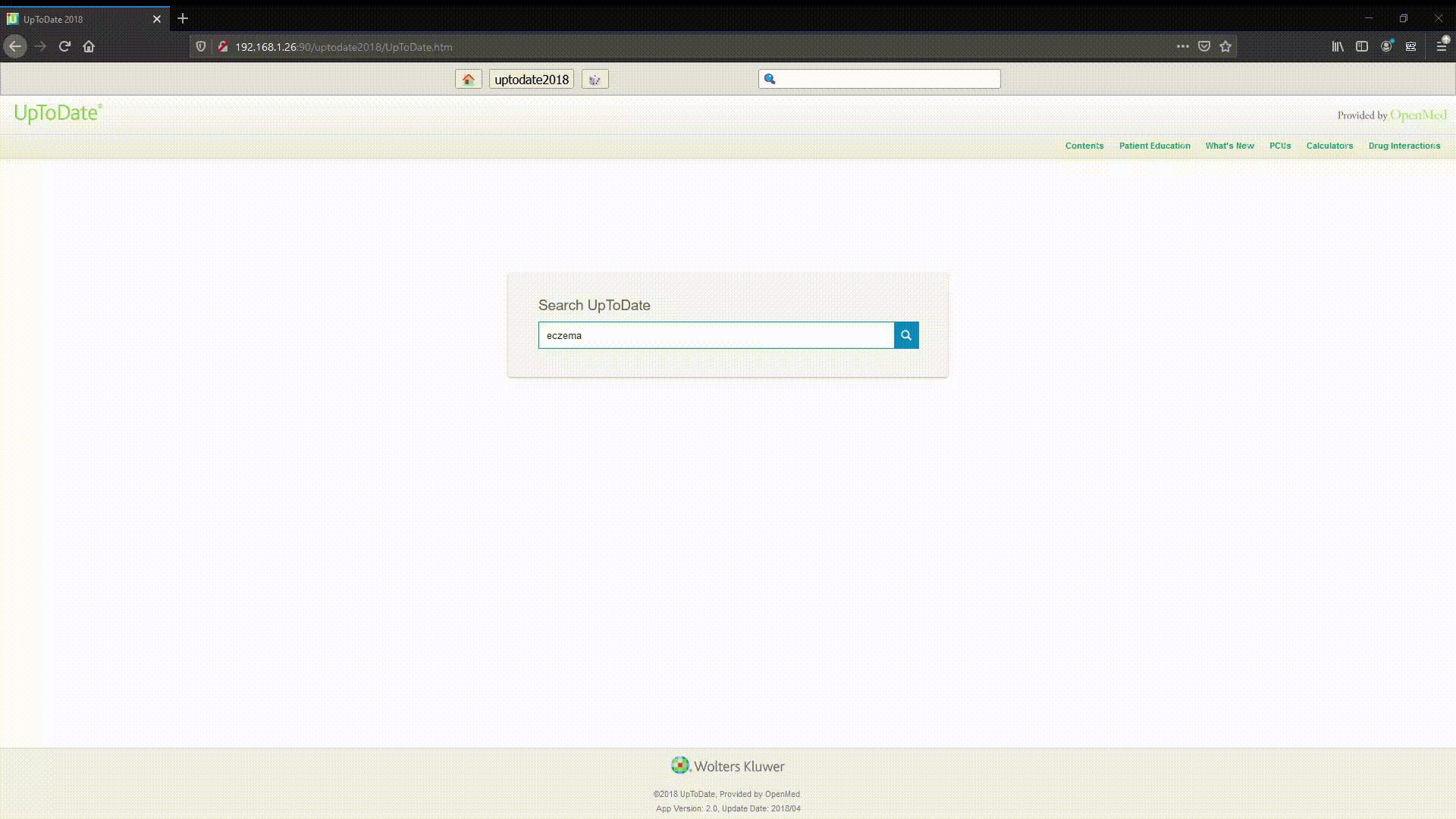Reload the current page

(x=64, y=46)
